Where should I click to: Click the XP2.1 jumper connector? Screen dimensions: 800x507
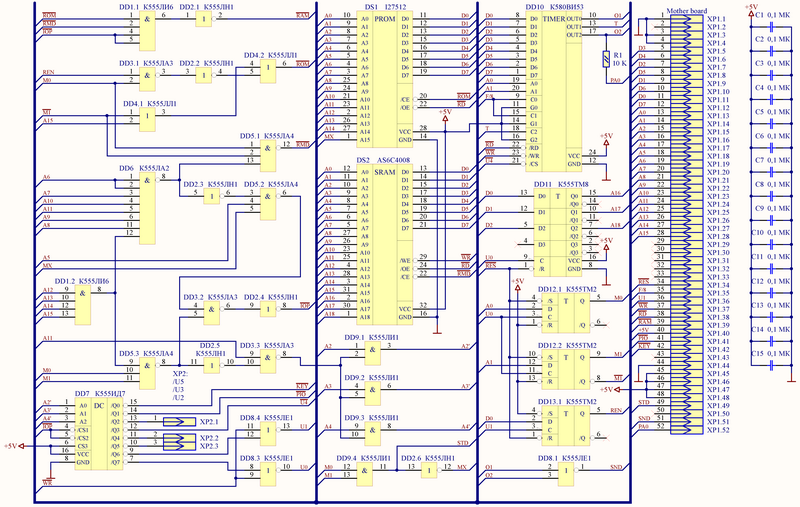[180, 422]
